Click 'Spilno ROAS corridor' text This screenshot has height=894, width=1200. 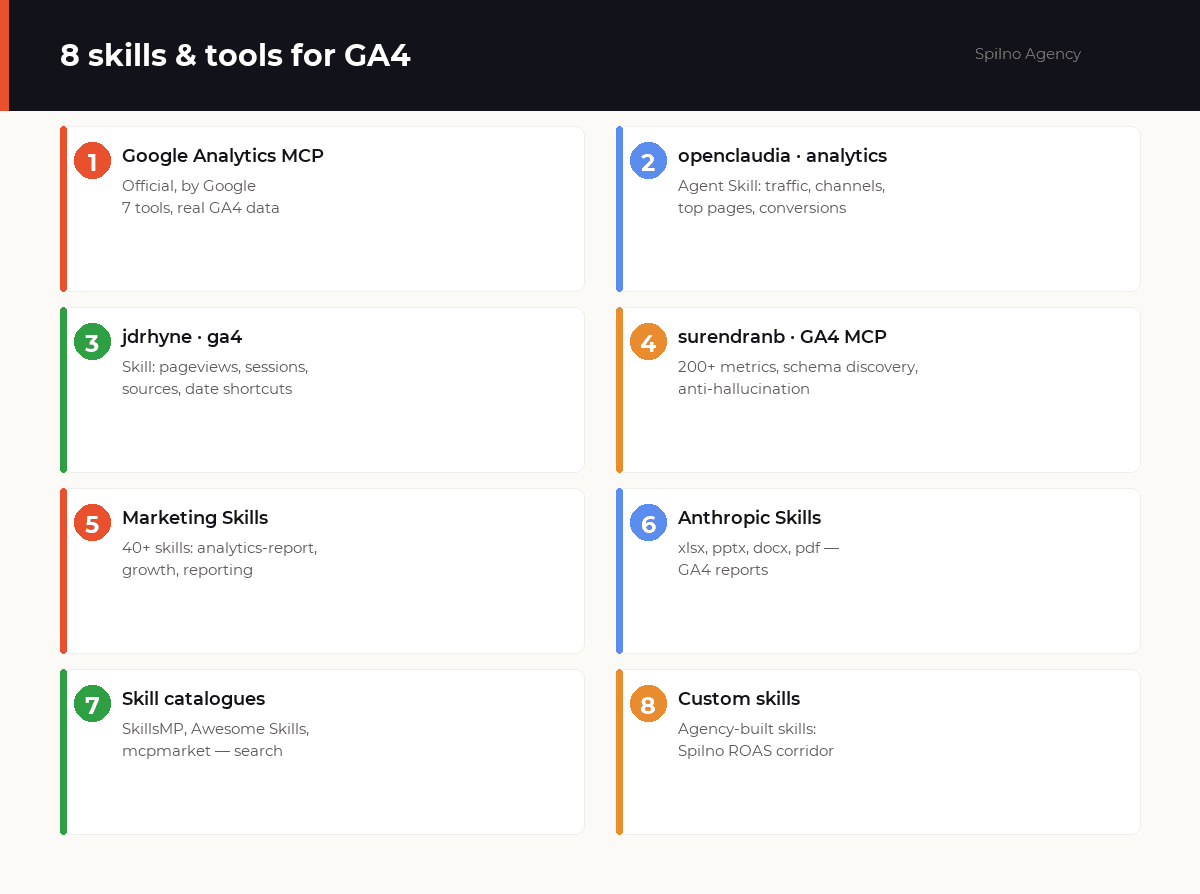[x=756, y=751]
